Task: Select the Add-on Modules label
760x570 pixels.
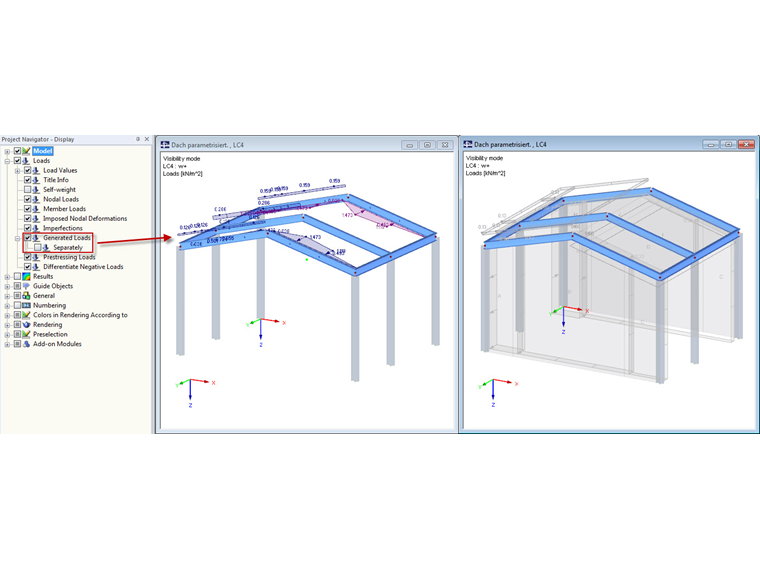Action: coord(57,344)
